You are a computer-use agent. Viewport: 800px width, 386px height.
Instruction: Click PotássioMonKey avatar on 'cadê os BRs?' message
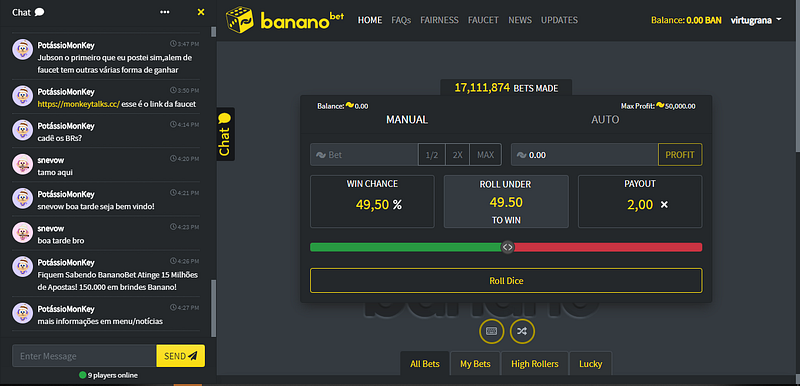click(x=22, y=130)
